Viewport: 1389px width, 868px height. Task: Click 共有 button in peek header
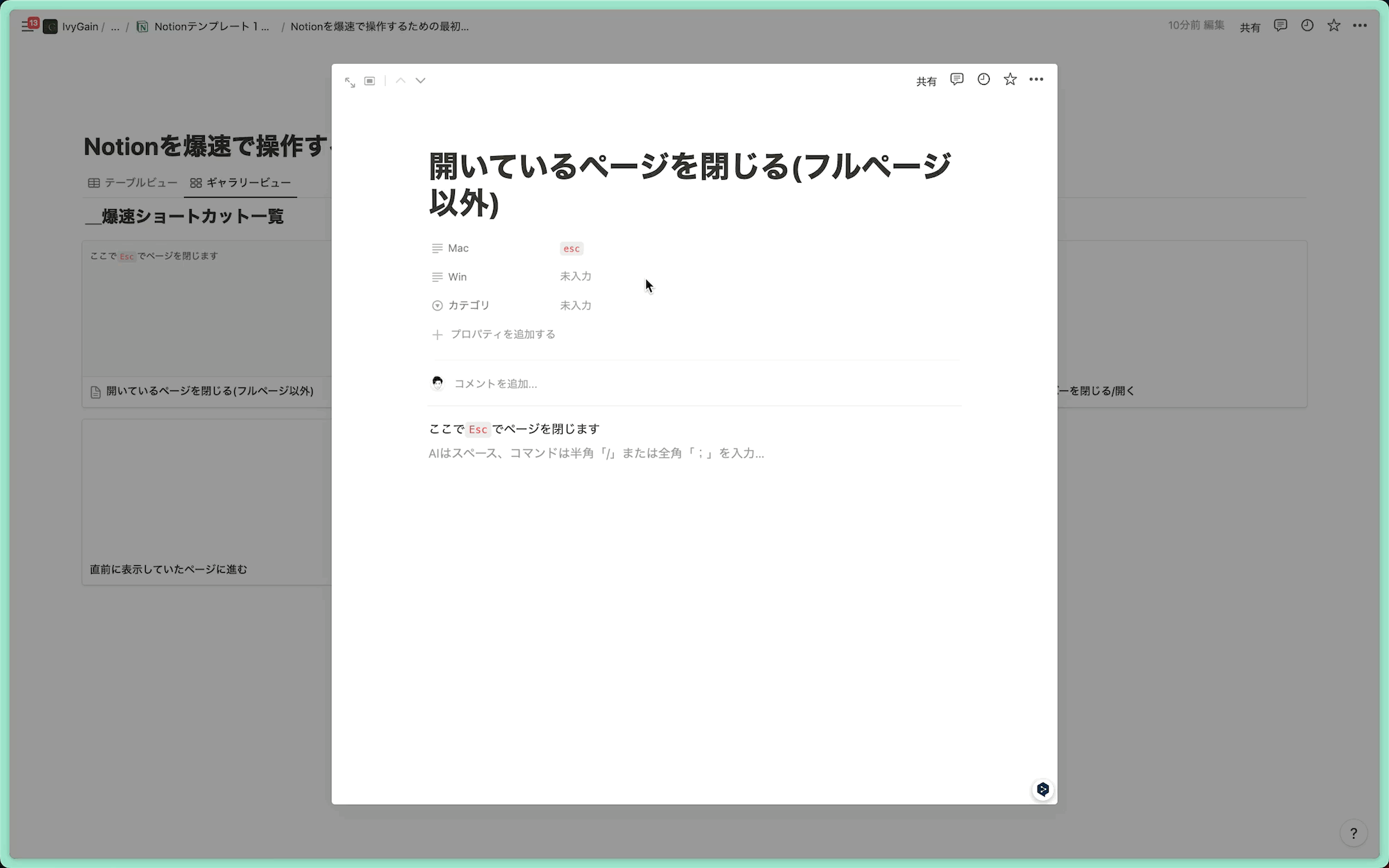[926, 81]
